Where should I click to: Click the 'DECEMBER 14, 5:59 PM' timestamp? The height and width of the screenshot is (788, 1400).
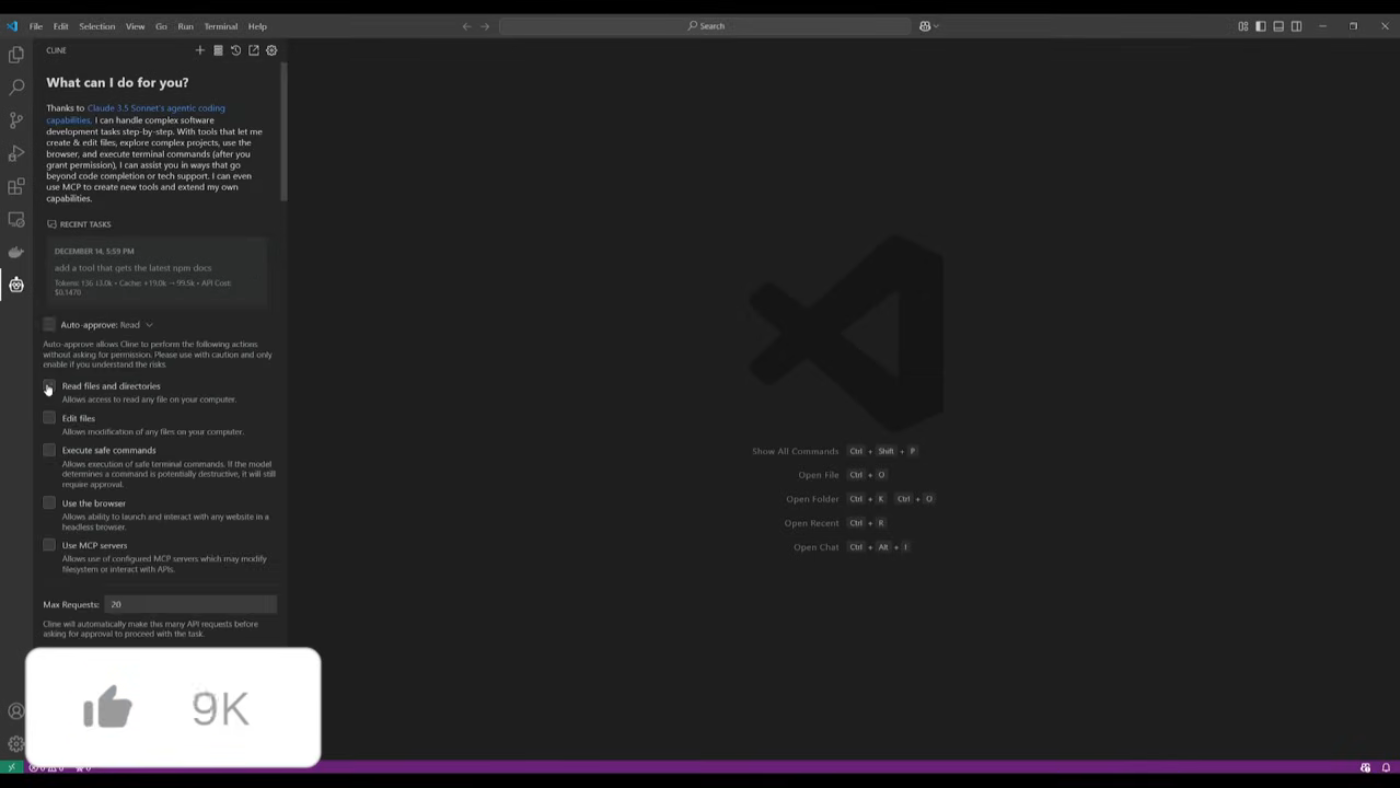pos(94,251)
